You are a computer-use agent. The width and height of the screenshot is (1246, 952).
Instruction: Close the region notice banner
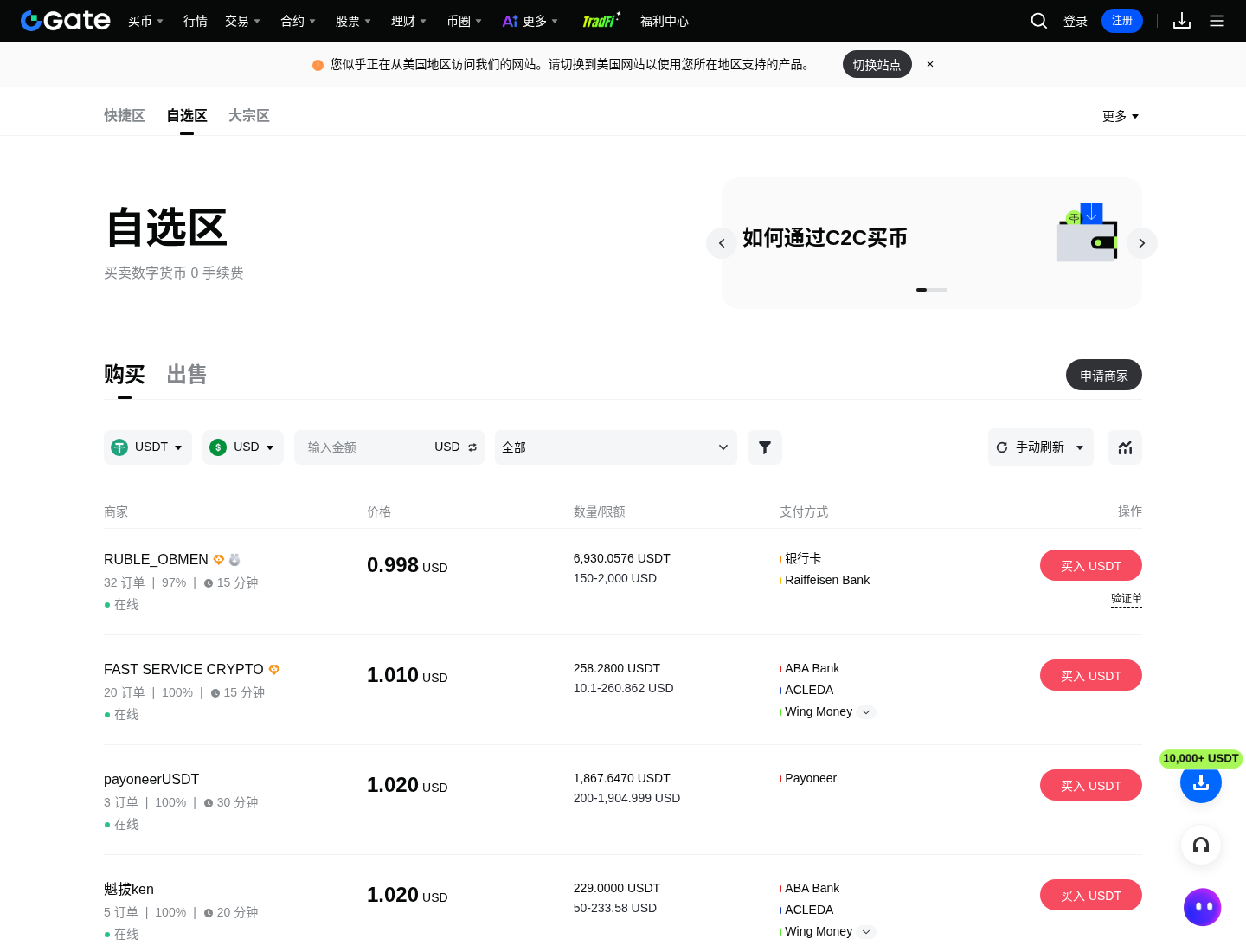(x=930, y=64)
